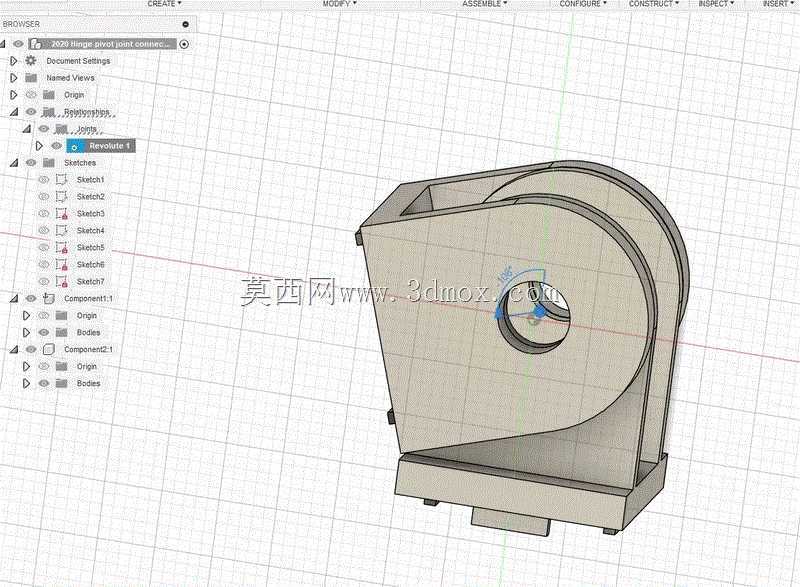Viewport: 800px width, 587px height.
Task: Click the Sketch5 sketch icon
Action: [x=62, y=247]
